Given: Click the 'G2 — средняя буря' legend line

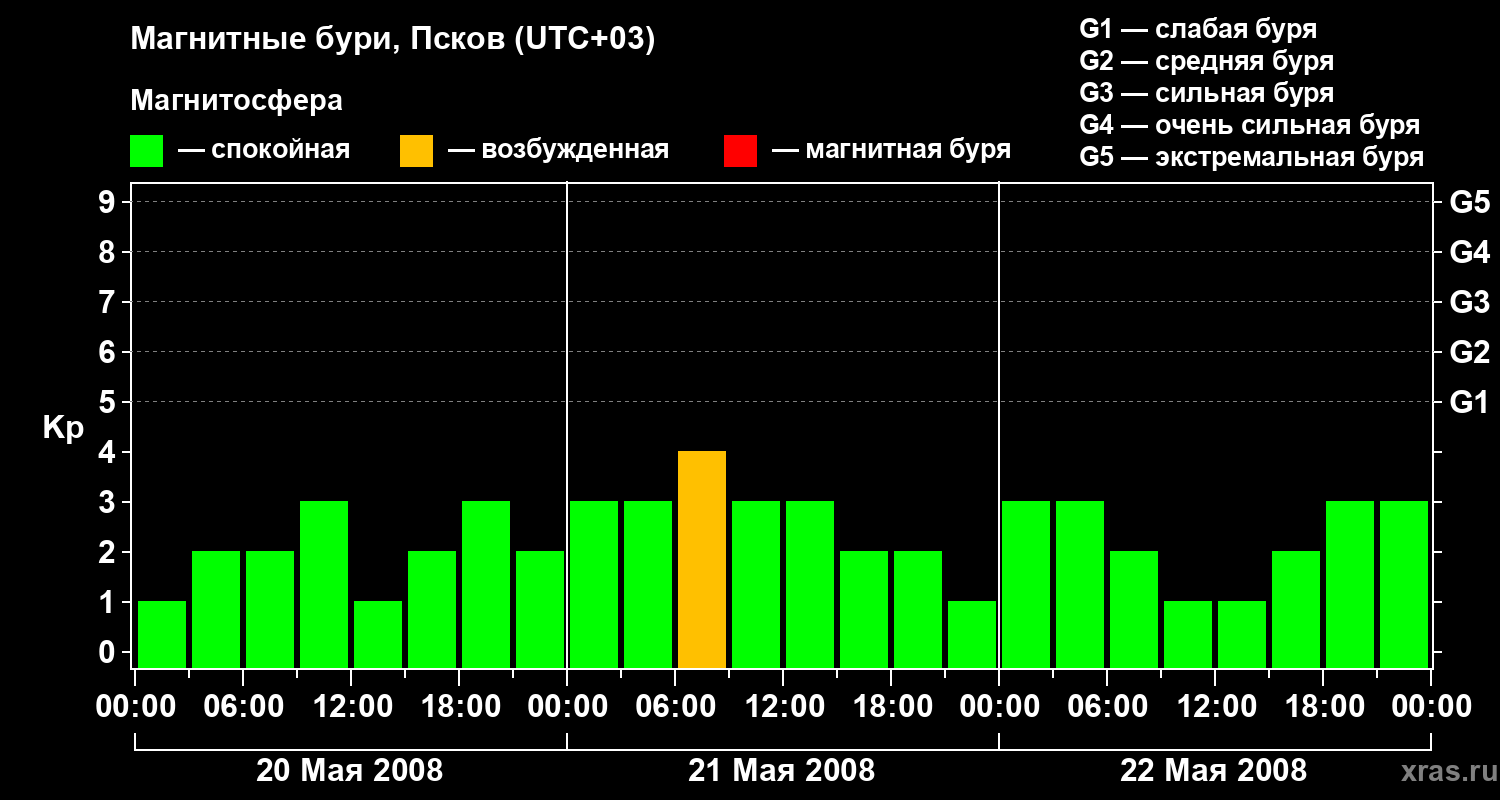Looking at the screenshot, I should (x=1206, y=61).
